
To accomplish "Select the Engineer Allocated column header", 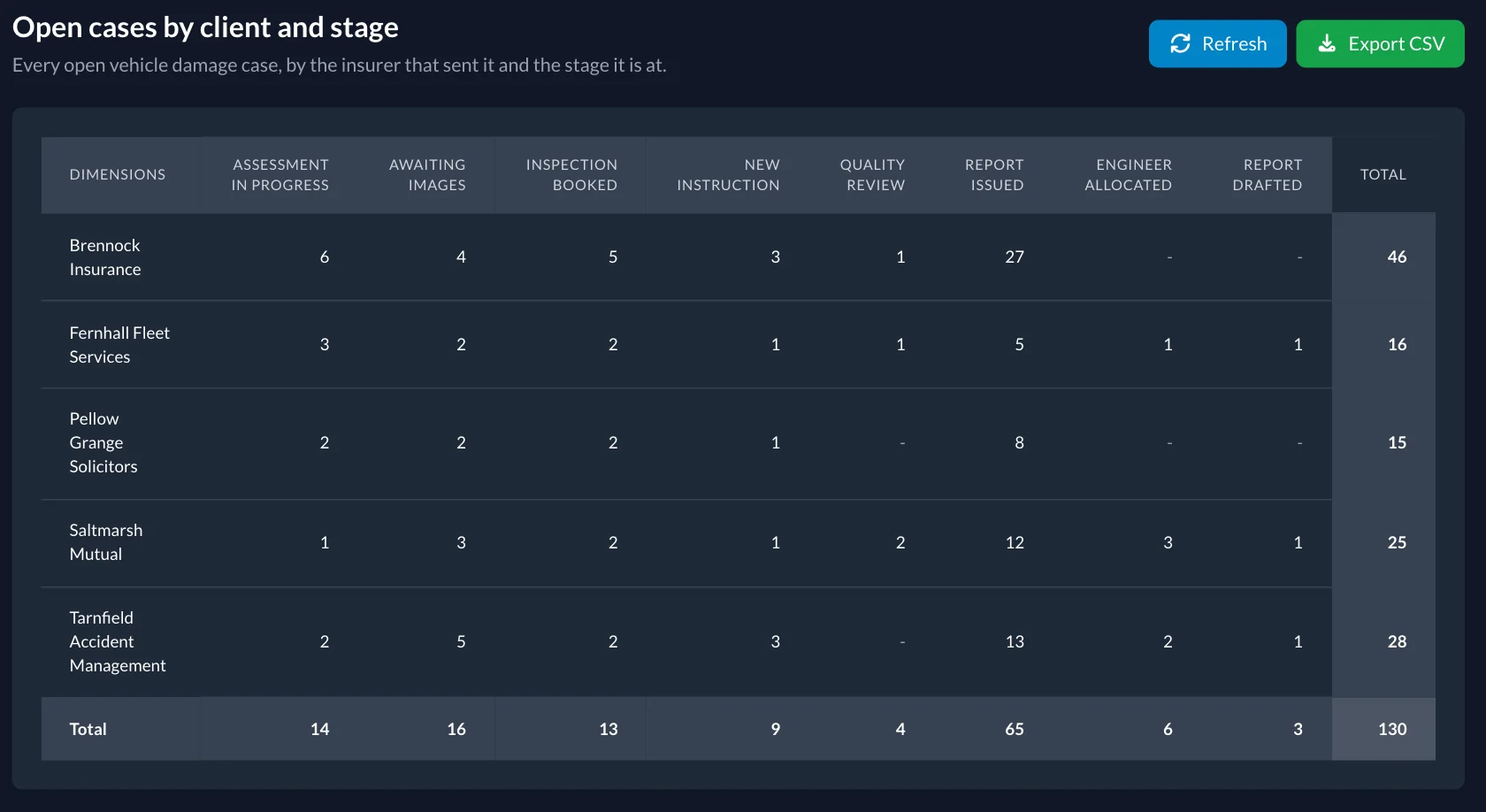I will [x=1128, y=174].
